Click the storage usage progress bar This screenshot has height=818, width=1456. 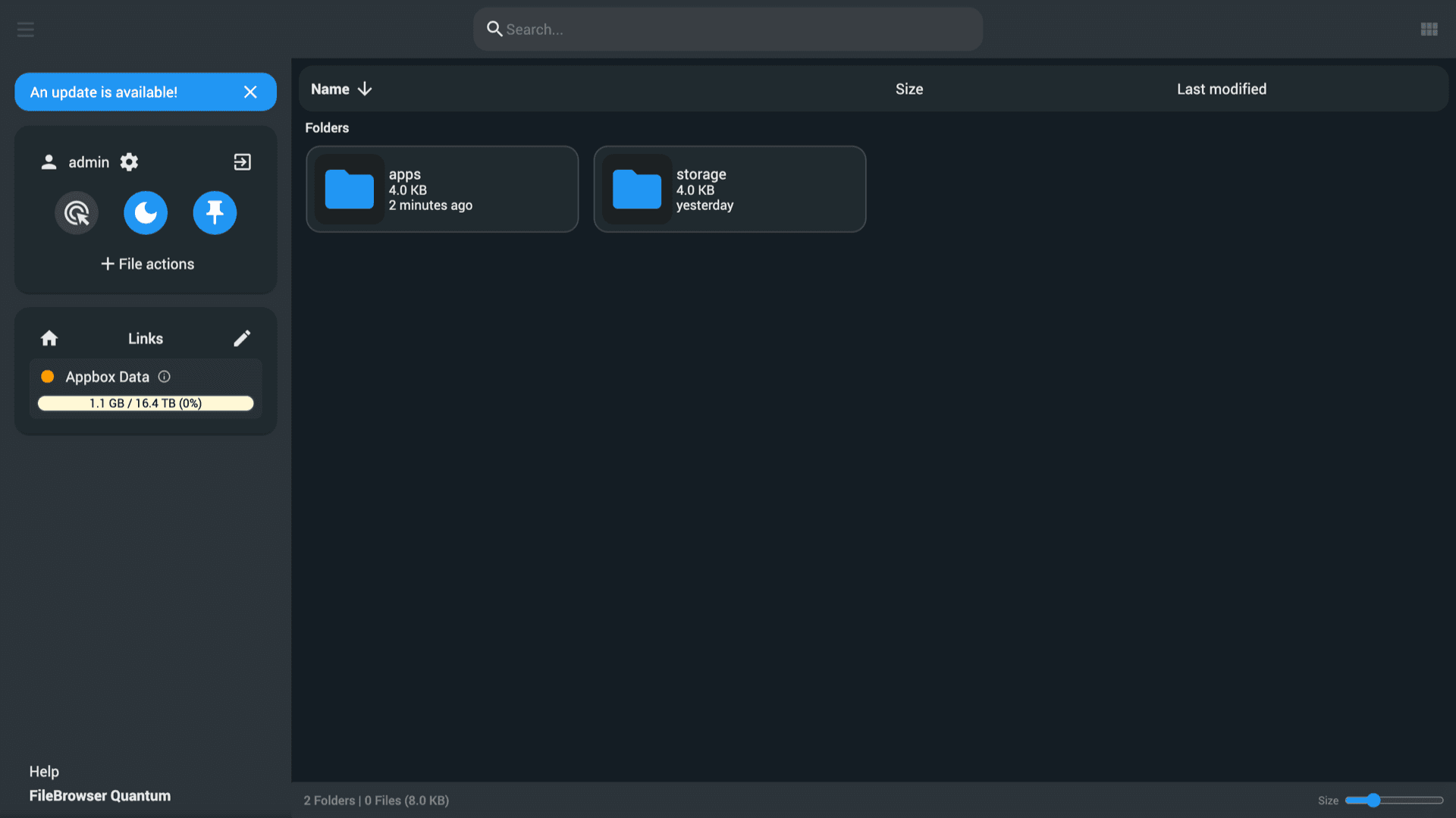click(x=146, y=403)
